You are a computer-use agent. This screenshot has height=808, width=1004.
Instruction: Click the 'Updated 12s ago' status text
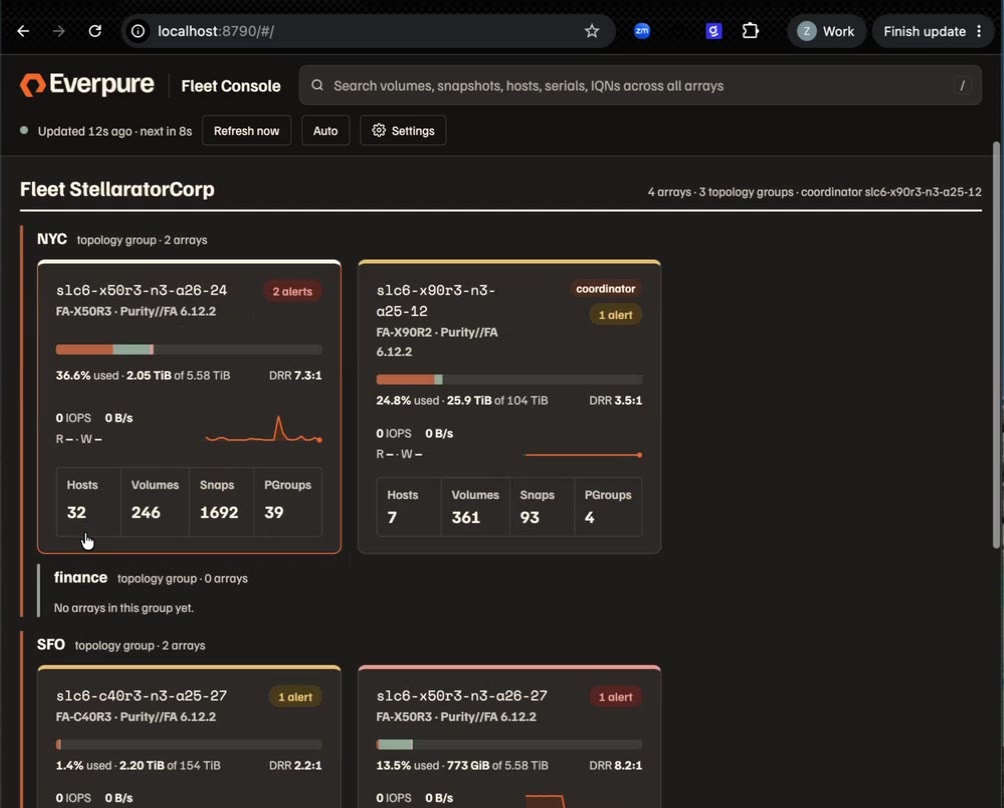tap(115, 131)
